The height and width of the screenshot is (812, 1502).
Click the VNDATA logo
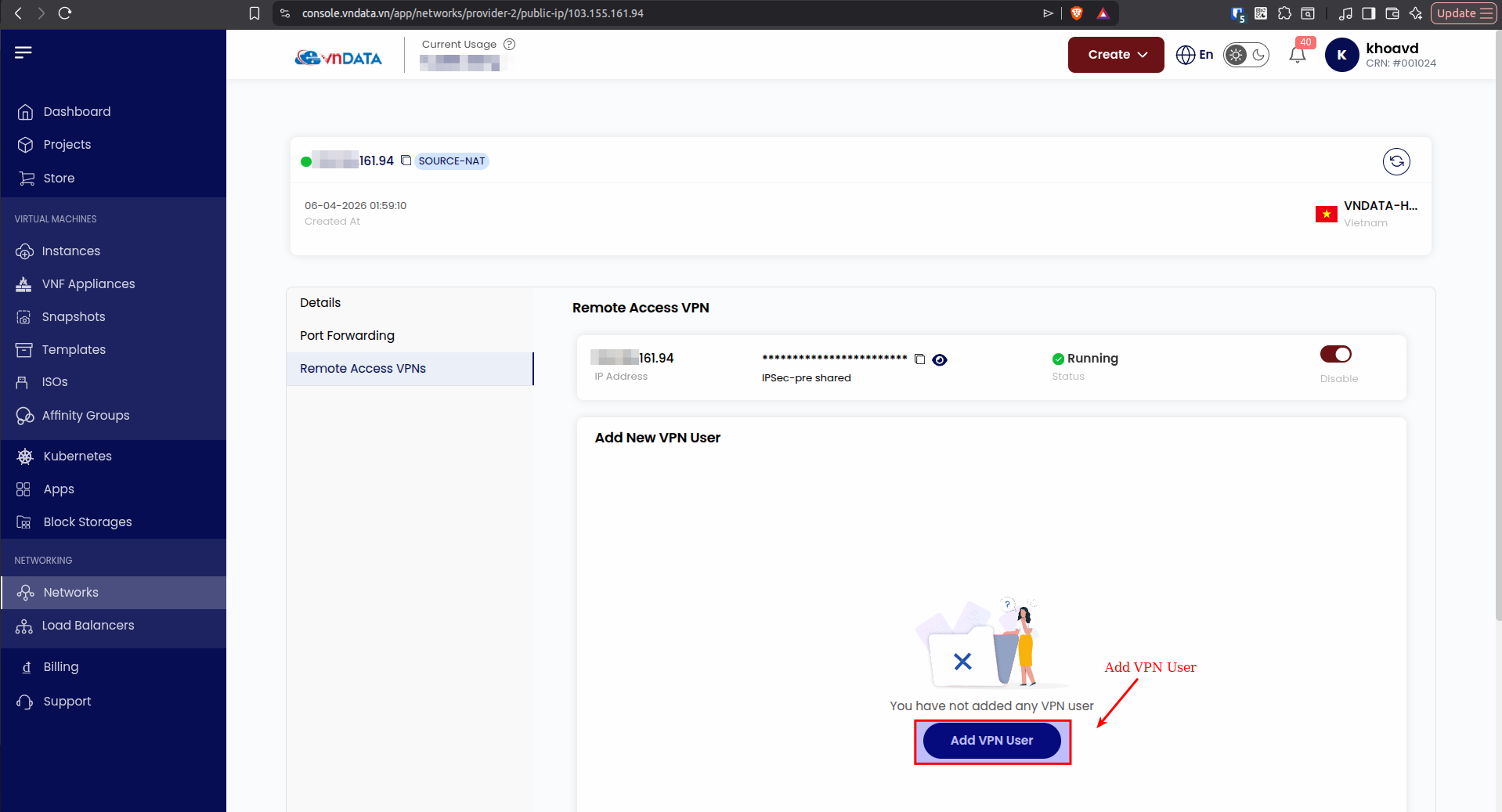[x=338, y=58]
